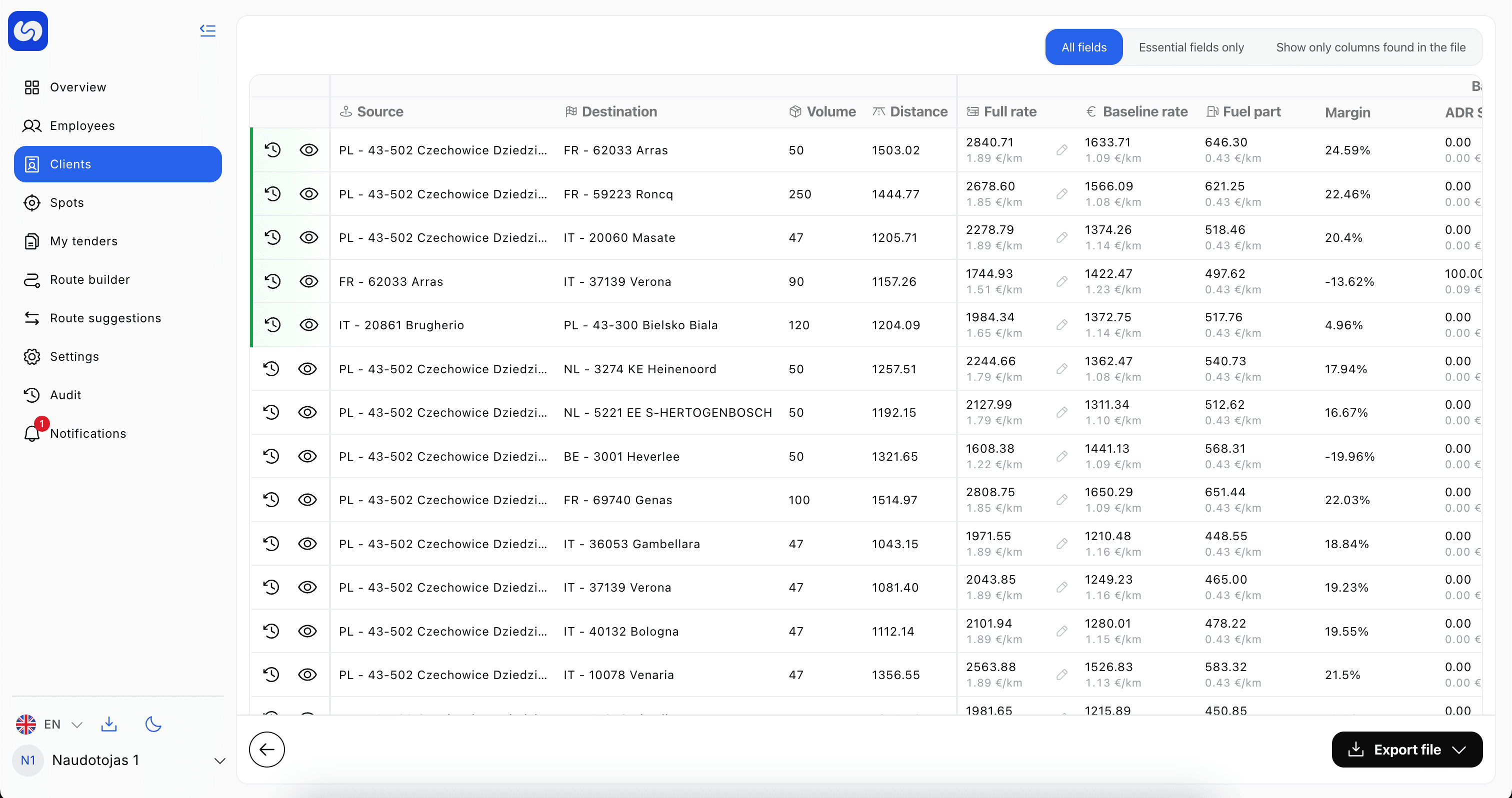Toggle visibility of the IT - 40132 Bologna row
The height and width of the screenshot is (798, 1512).
click(x=307, y=632)
